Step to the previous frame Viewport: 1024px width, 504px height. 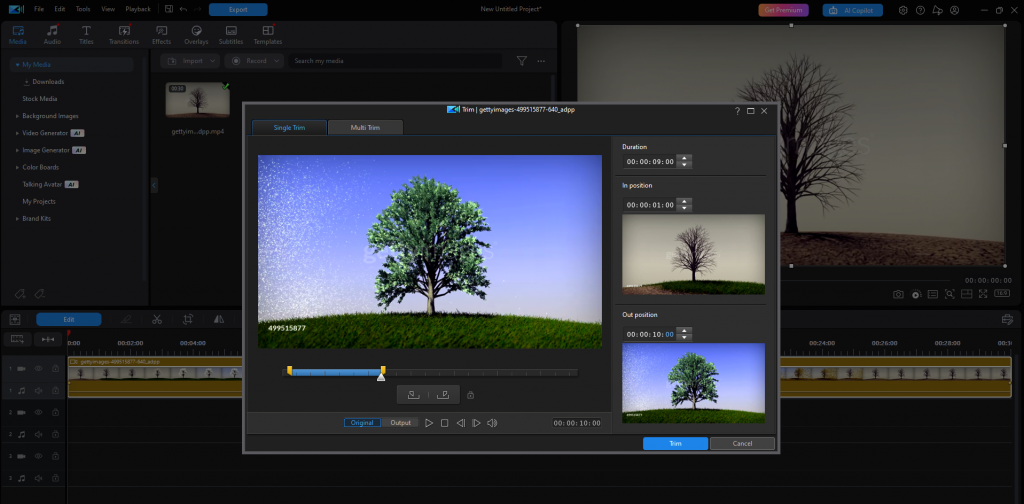460,423
